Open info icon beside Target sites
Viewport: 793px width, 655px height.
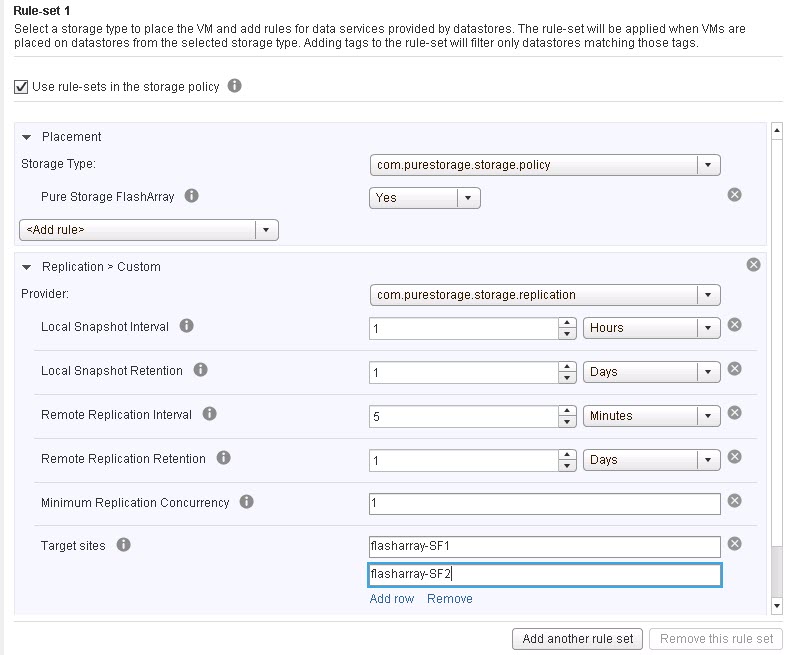click(x=123, y=545)
